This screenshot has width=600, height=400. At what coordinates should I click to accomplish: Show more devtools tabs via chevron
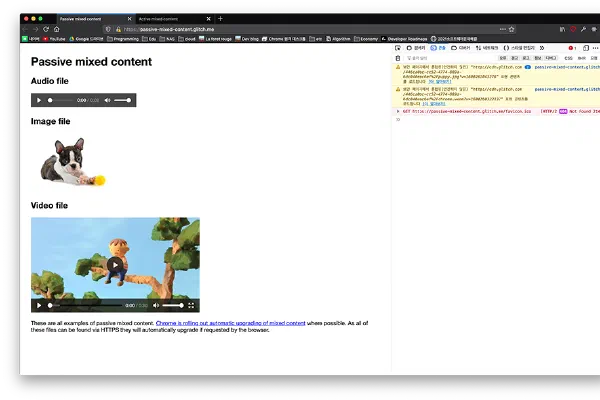542,47
